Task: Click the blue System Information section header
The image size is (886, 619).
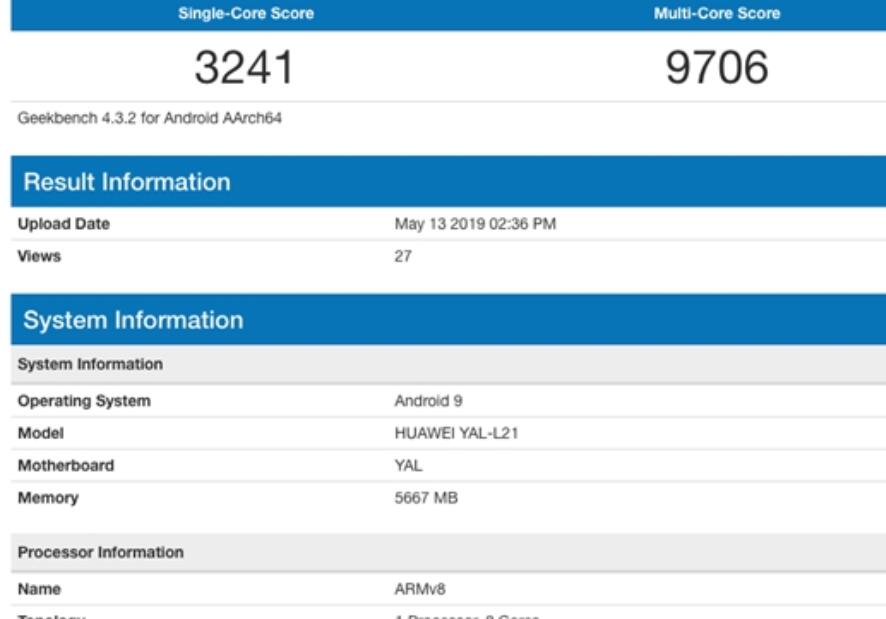Action: (133, 321)
